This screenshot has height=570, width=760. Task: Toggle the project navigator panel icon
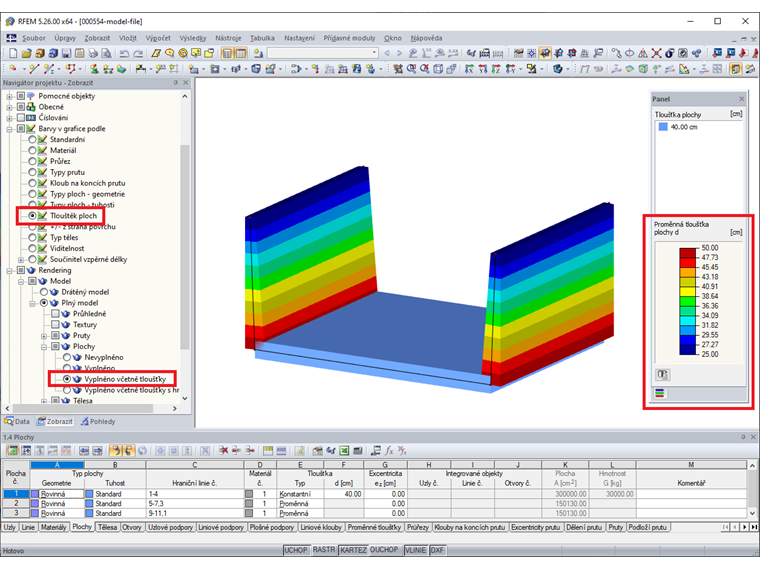(227, 53)
